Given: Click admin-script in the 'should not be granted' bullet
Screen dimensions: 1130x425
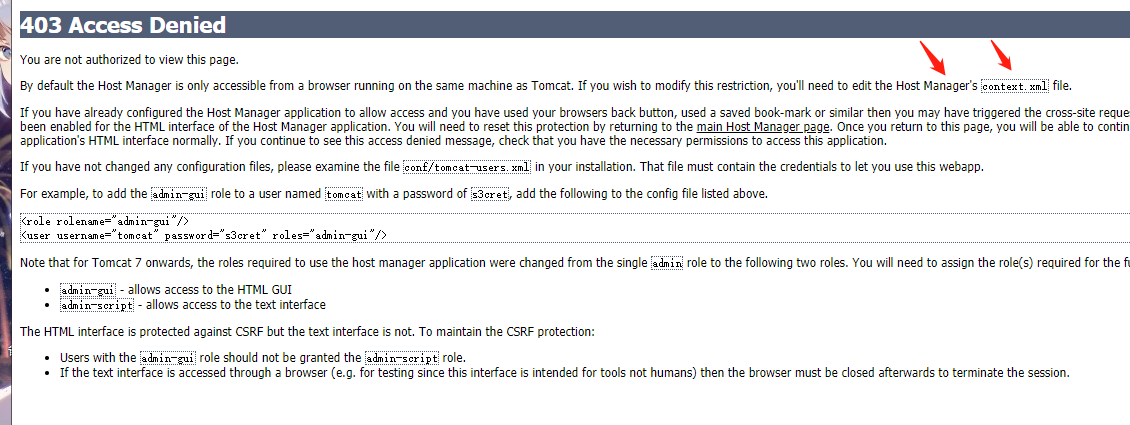Looking at the screenshot, I should pos(398,358).
